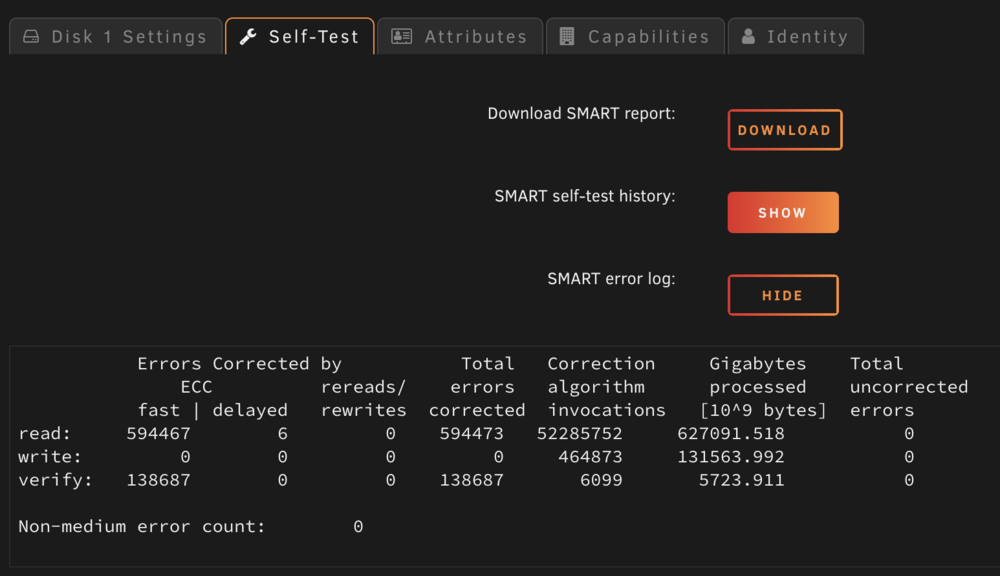The height and width of the screenshot is (576, 1000).
Task: Go to the Identity tab
Action: [796, 36]
